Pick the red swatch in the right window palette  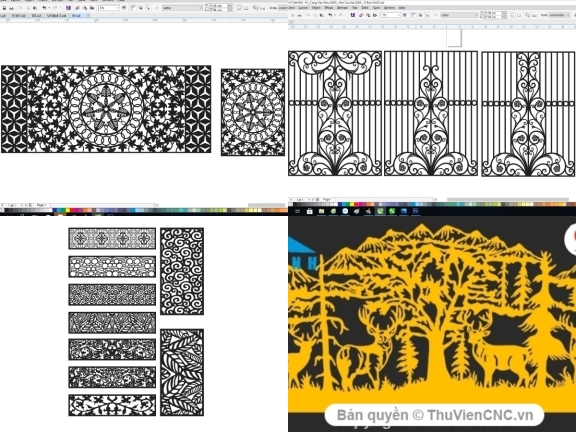[356, 204]
